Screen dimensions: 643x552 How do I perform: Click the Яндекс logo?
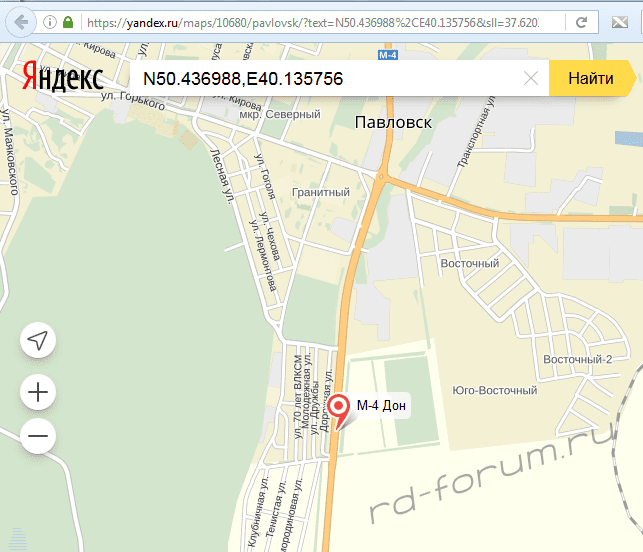[x=62, y=79]
